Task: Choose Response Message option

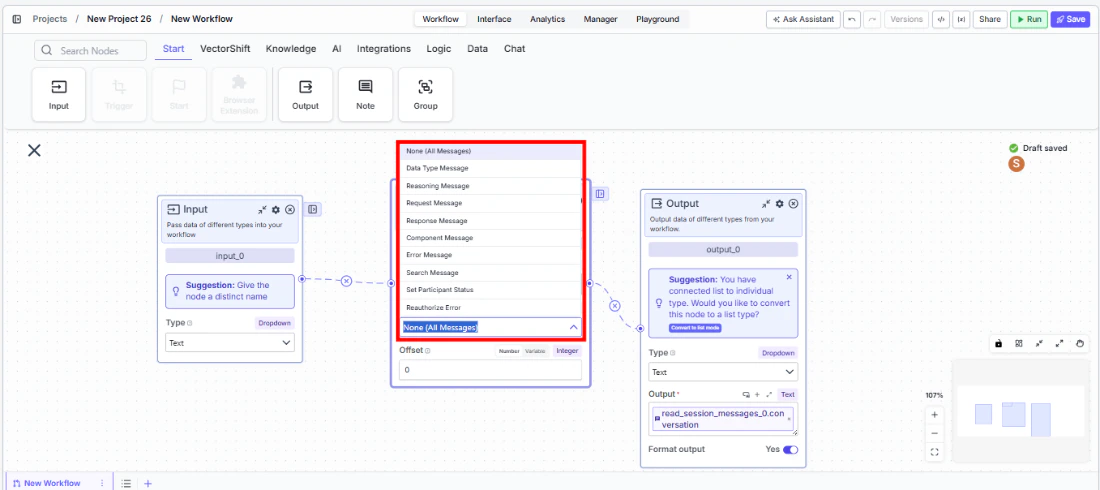Action: pyautogui.click(x=491, y=220)
